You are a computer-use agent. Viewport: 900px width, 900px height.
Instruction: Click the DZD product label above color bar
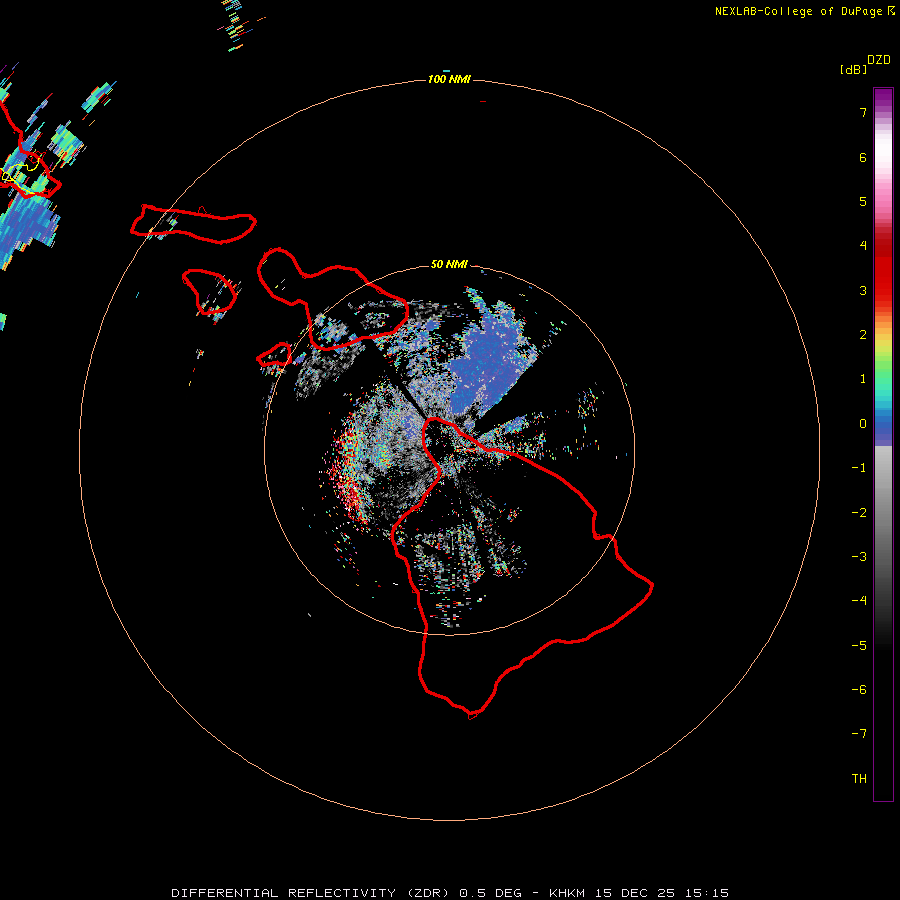(879, 60)
